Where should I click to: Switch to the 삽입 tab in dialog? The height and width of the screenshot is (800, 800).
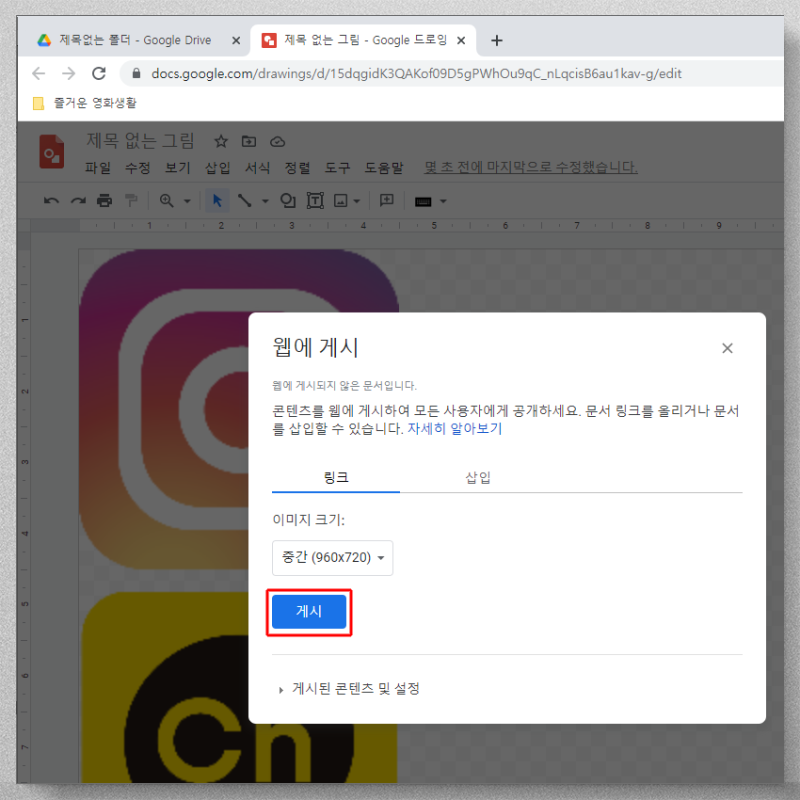478,478
